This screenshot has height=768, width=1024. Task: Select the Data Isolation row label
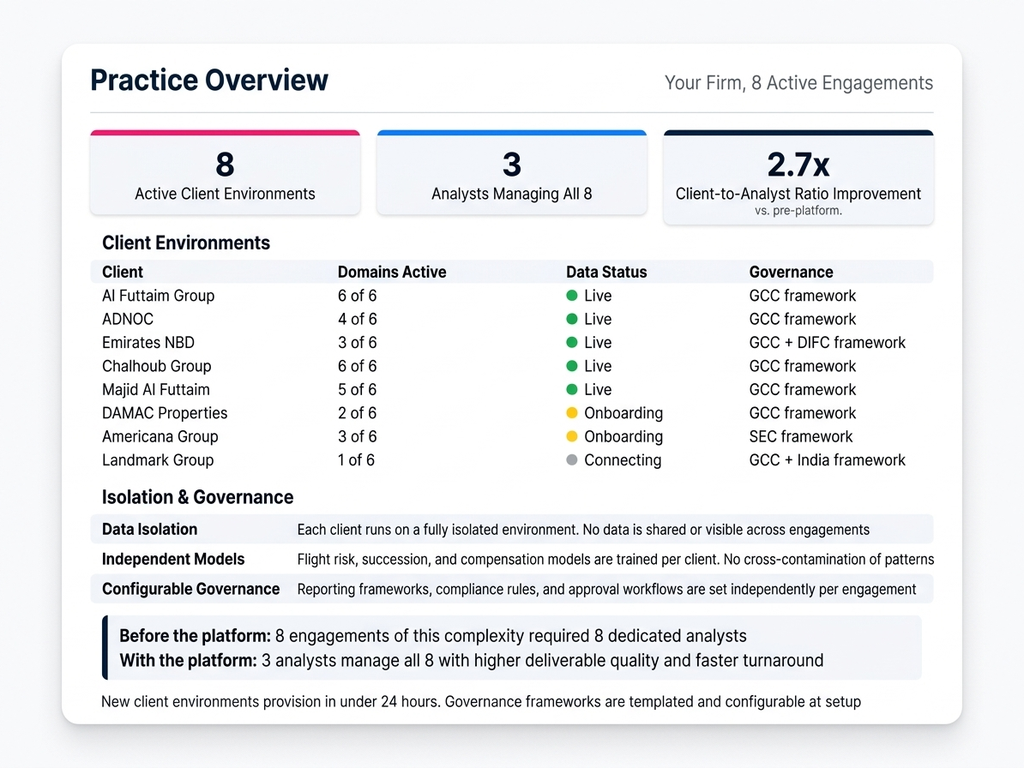click(150, 529)
